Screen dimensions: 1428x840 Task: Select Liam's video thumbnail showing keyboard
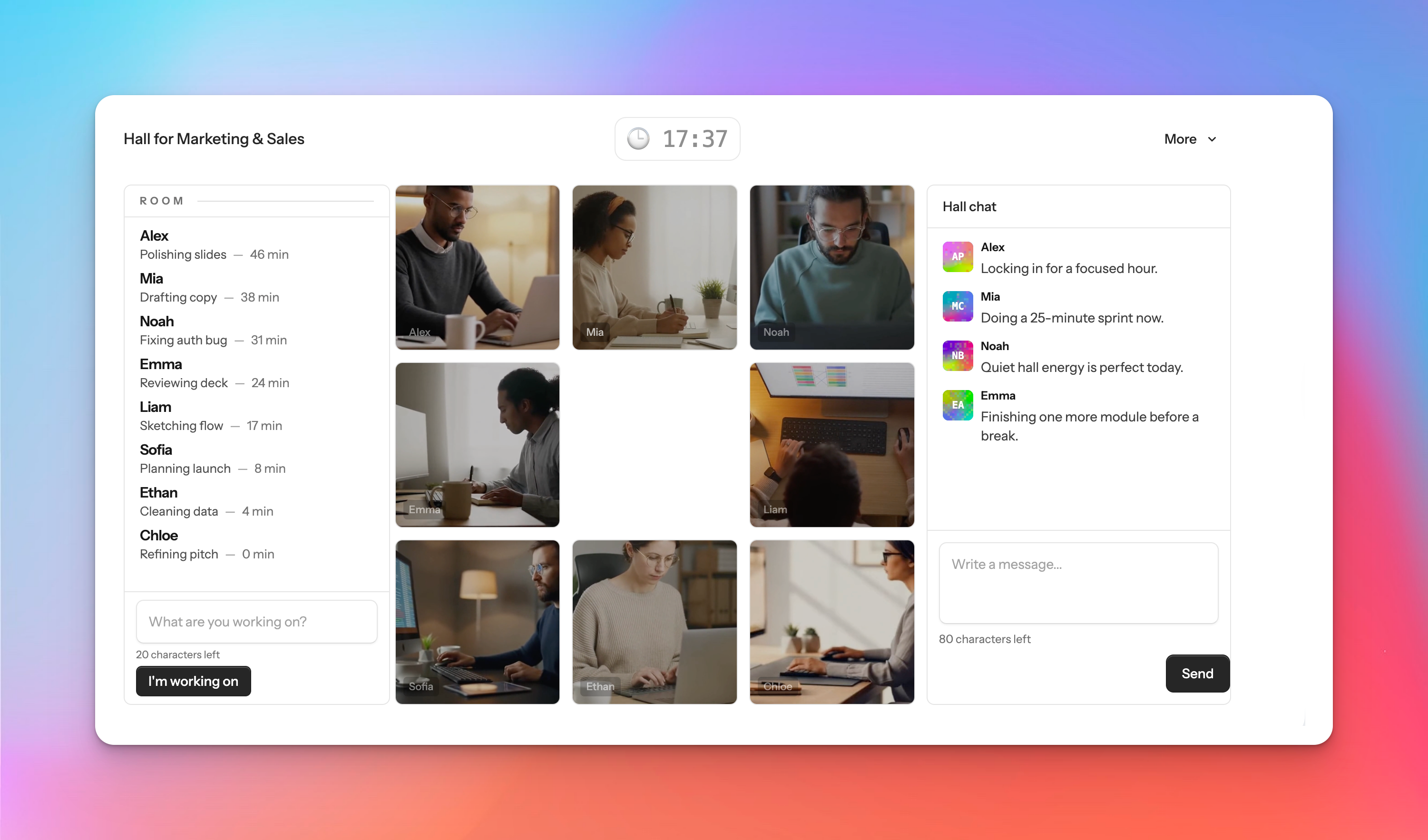click(x=831, y=444)
